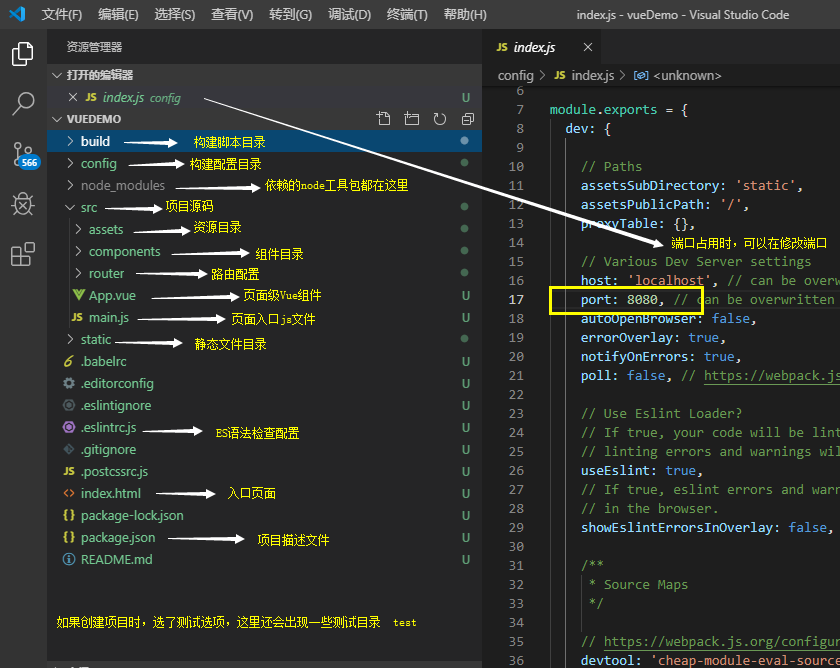
Task: Open README.md file in explorer
Action: point(265,559)
